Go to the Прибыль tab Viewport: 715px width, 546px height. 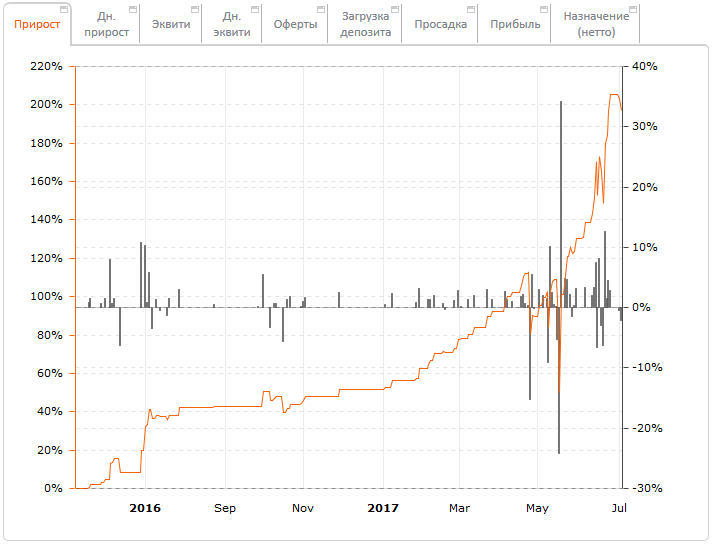[514, 24]
